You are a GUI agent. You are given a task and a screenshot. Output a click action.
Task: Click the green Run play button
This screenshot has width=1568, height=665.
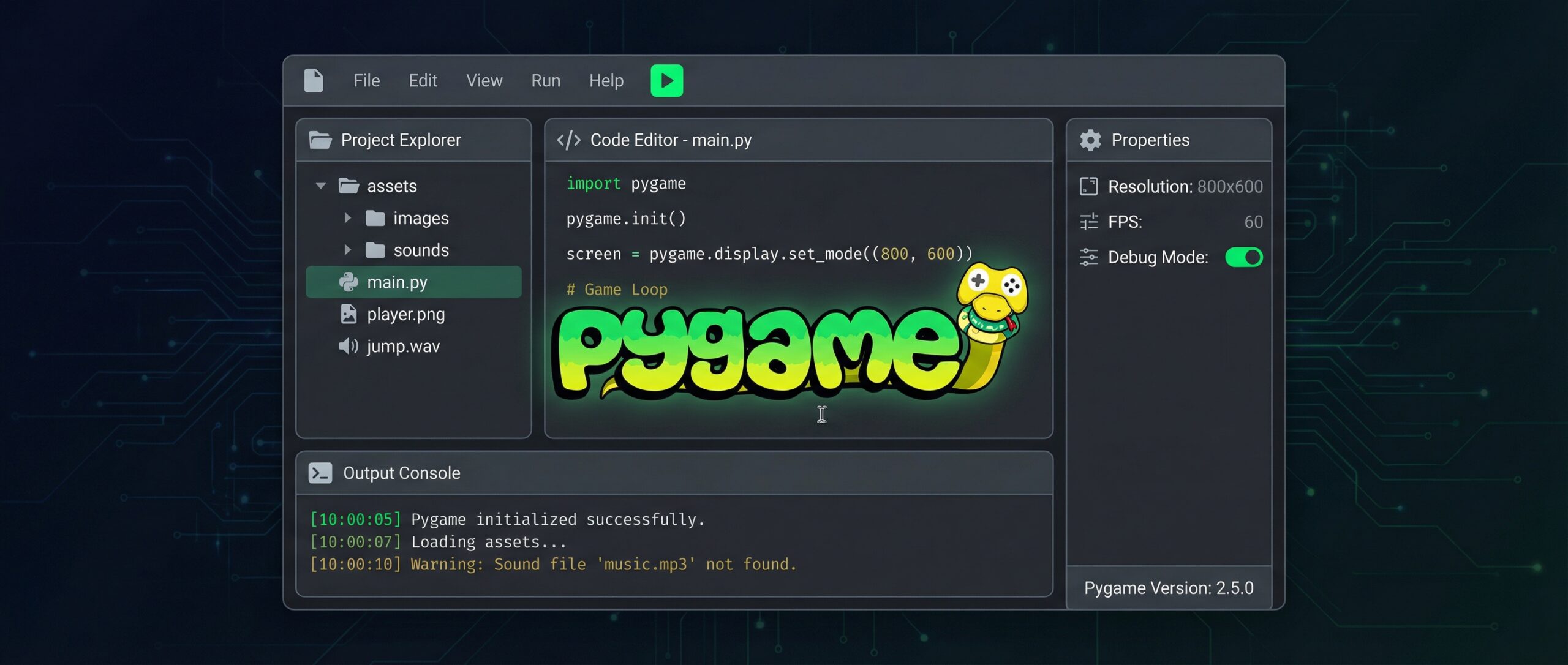(666, 81)
